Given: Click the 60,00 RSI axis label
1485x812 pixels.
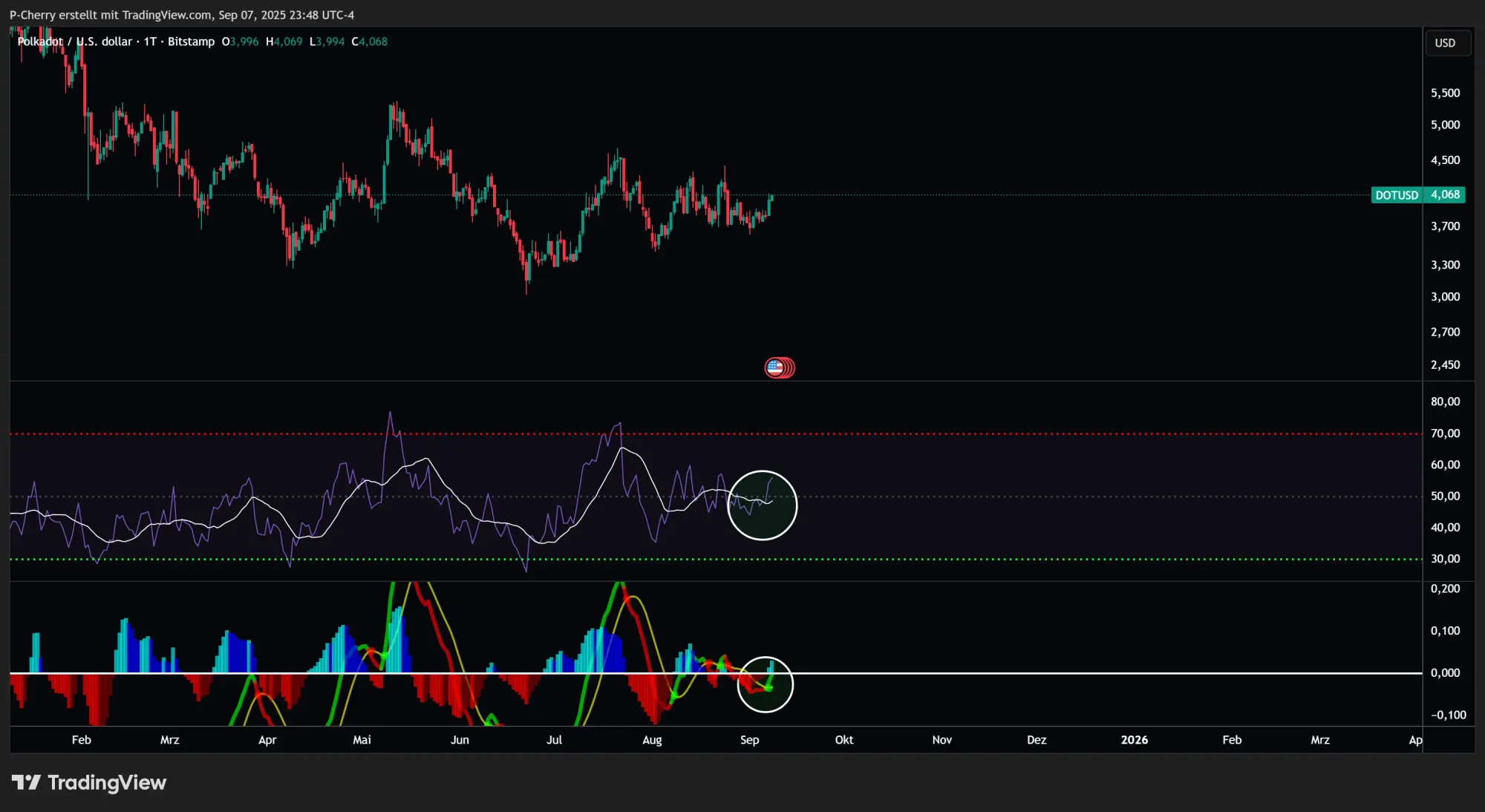Looking at the screenshot, I should click(x=1445, y=465).
